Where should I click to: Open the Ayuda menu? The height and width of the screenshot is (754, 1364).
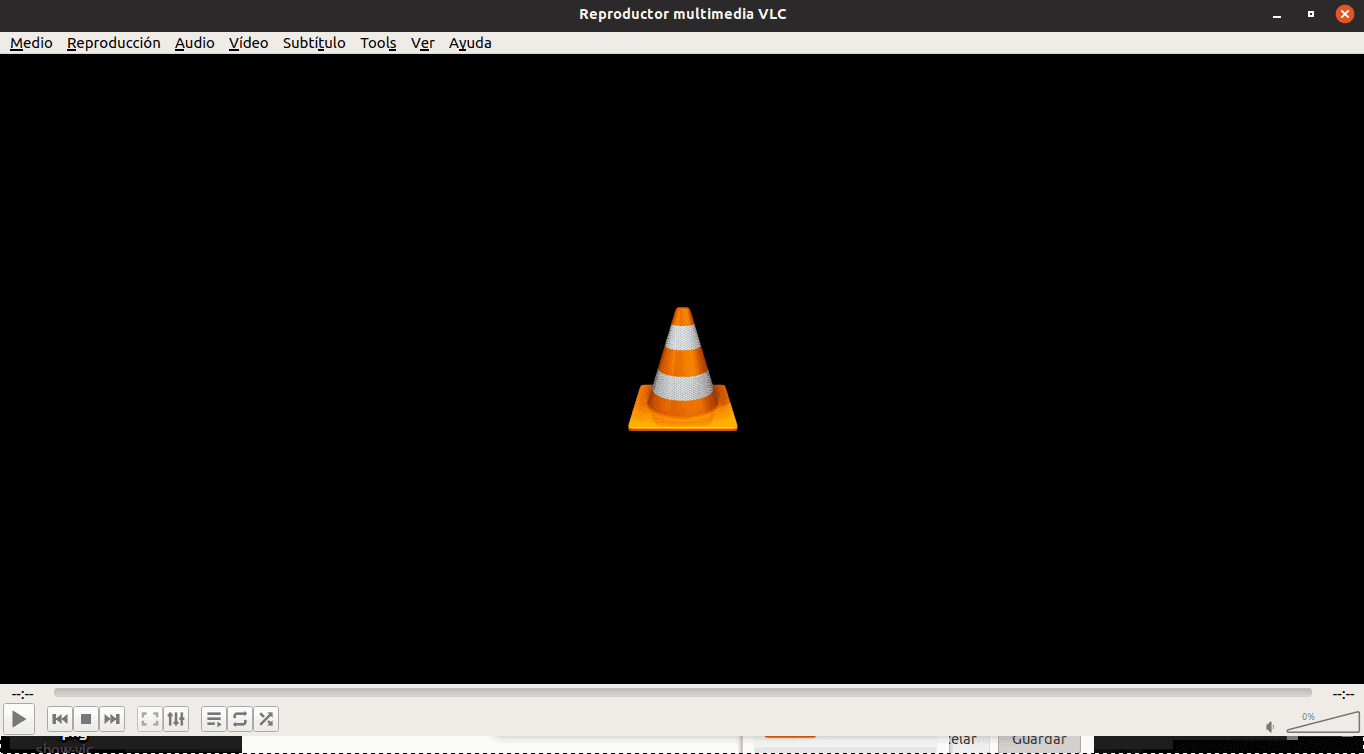(x=470, y=43)
